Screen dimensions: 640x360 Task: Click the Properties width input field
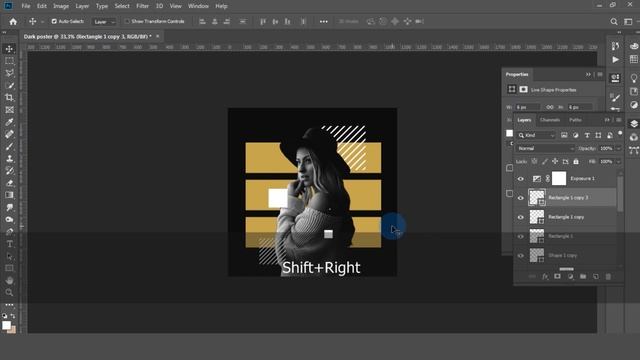527,107
